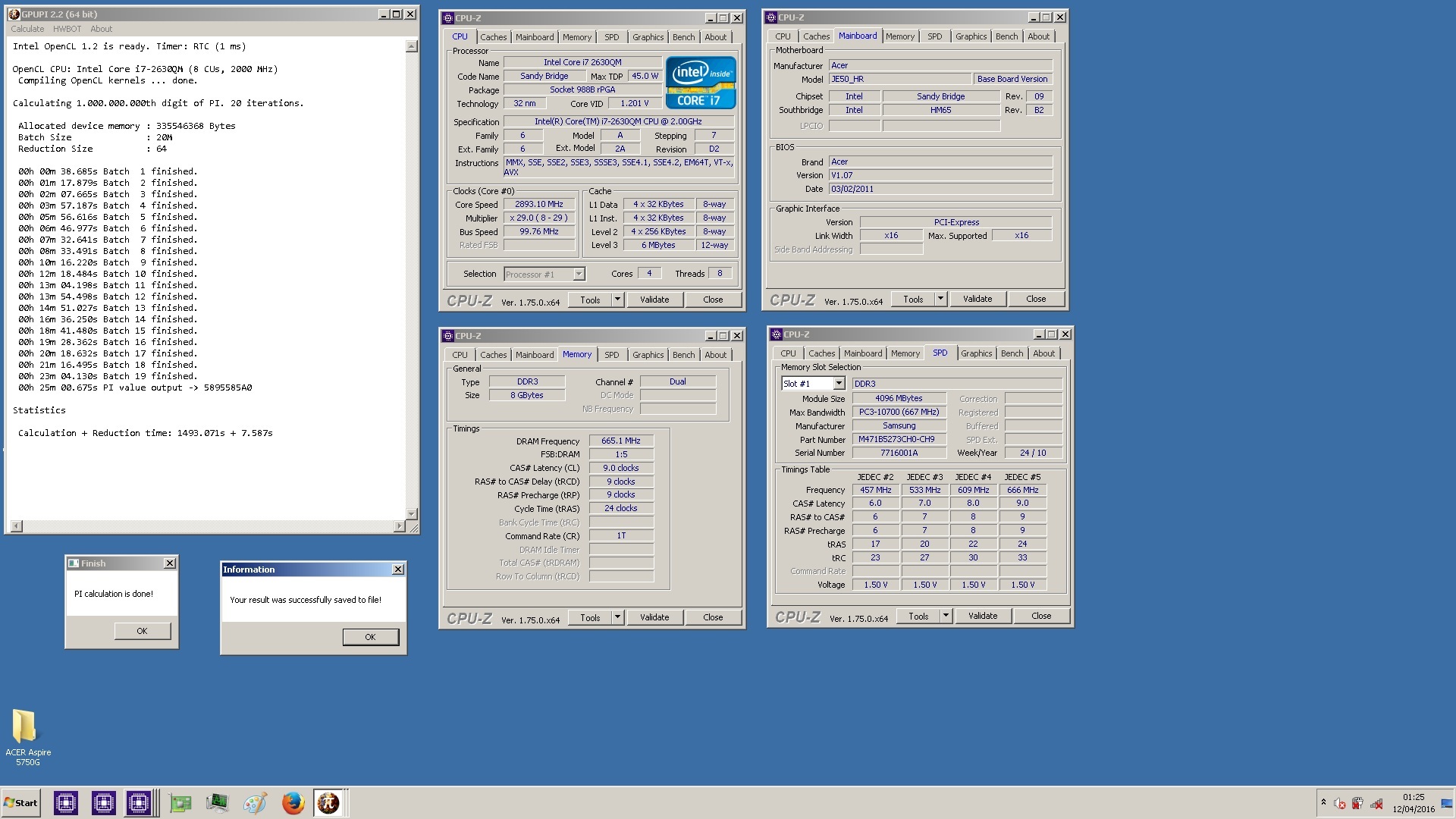Click the Part Number field M471B5273CH0-CH9
Screen dimensions: 1456x819
[899, 439]
